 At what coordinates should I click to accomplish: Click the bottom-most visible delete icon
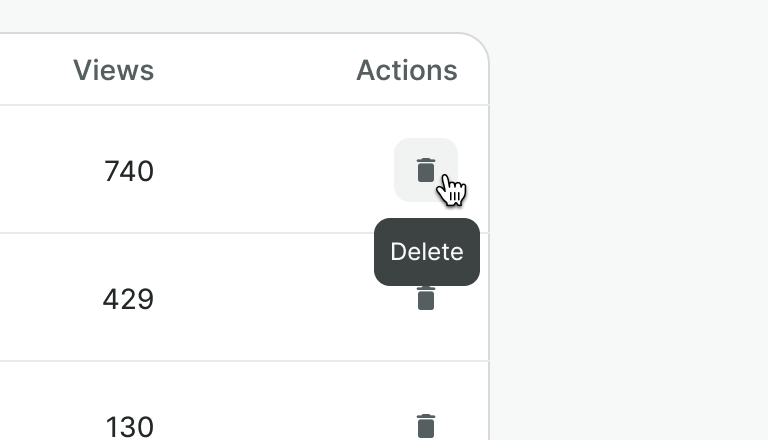(426, 426)
